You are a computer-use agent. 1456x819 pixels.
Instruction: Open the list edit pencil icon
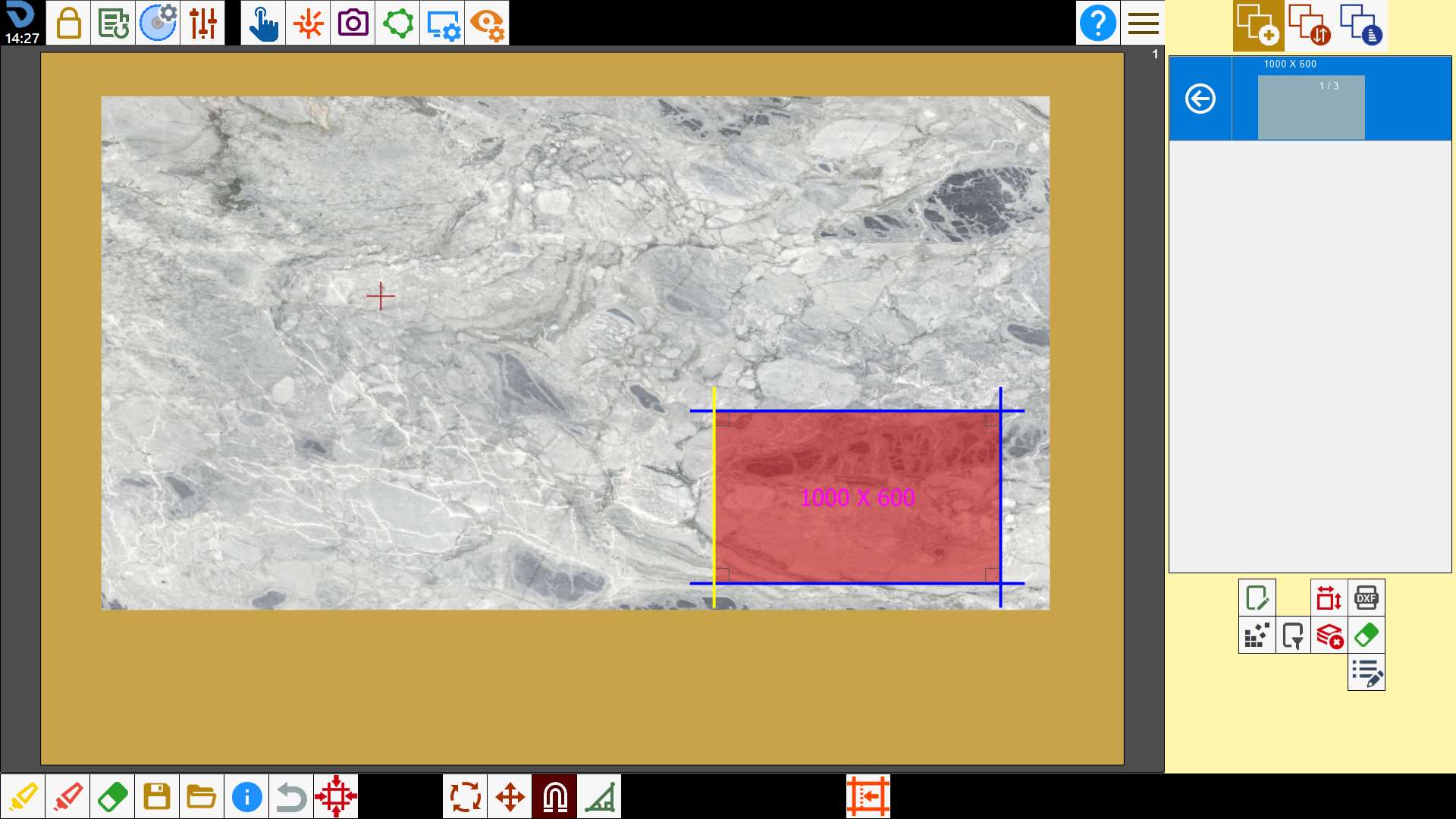coord(1367,672)
